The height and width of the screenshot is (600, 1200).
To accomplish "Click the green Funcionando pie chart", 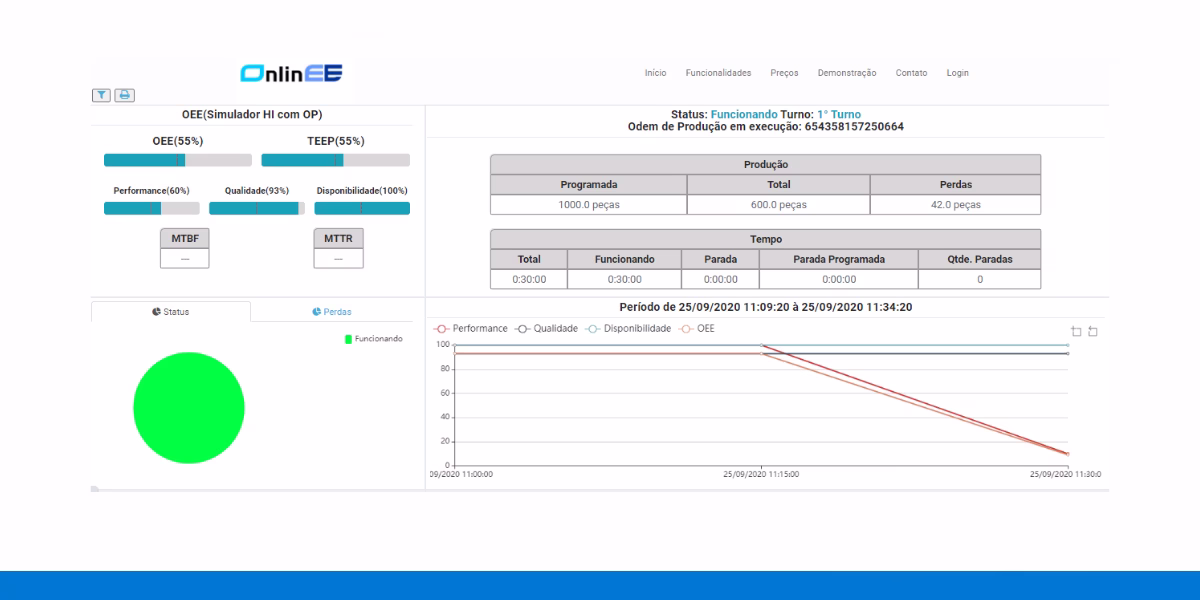I will click(189, 407).
